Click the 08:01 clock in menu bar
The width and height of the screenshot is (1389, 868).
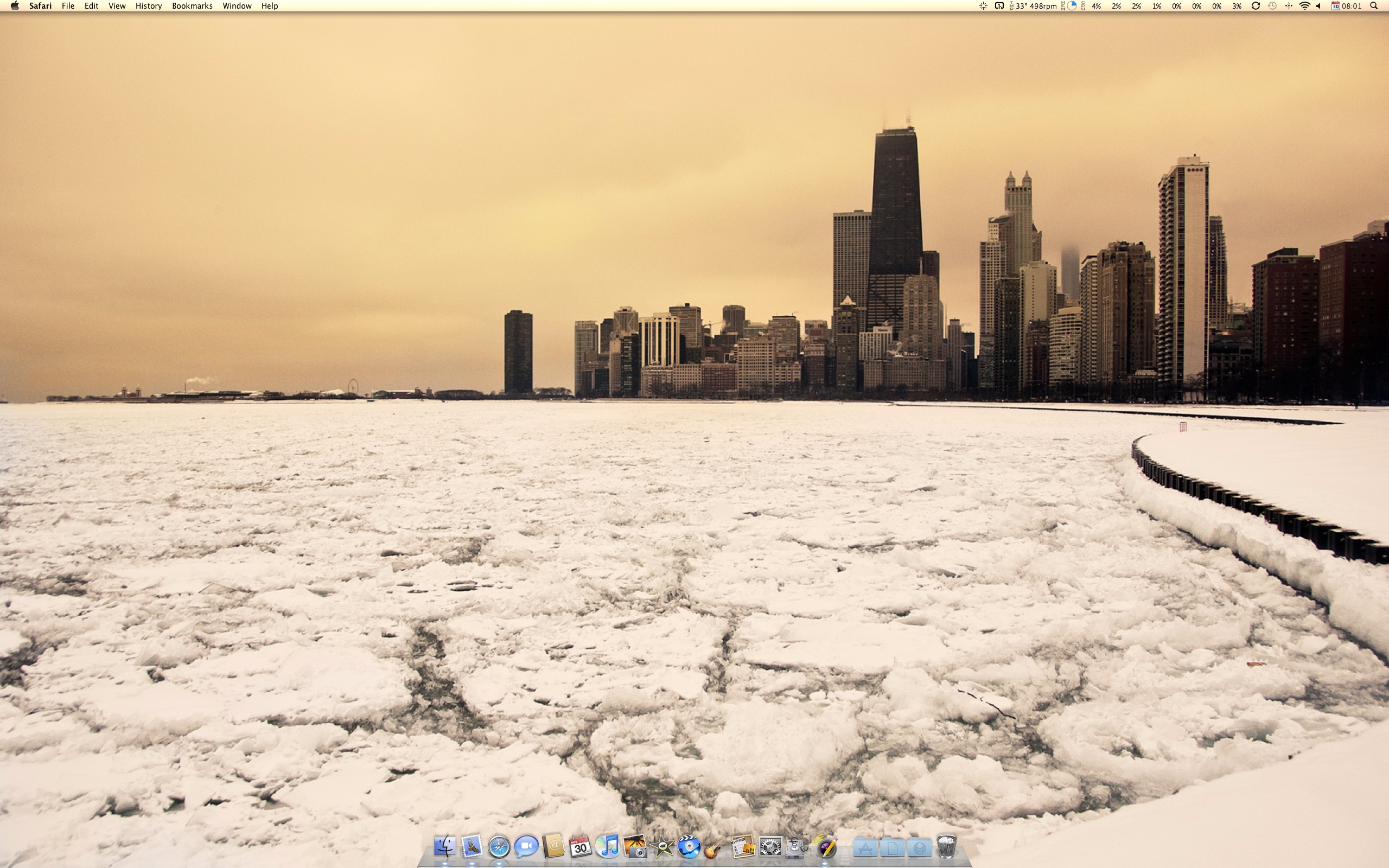tap(1352, 6)
